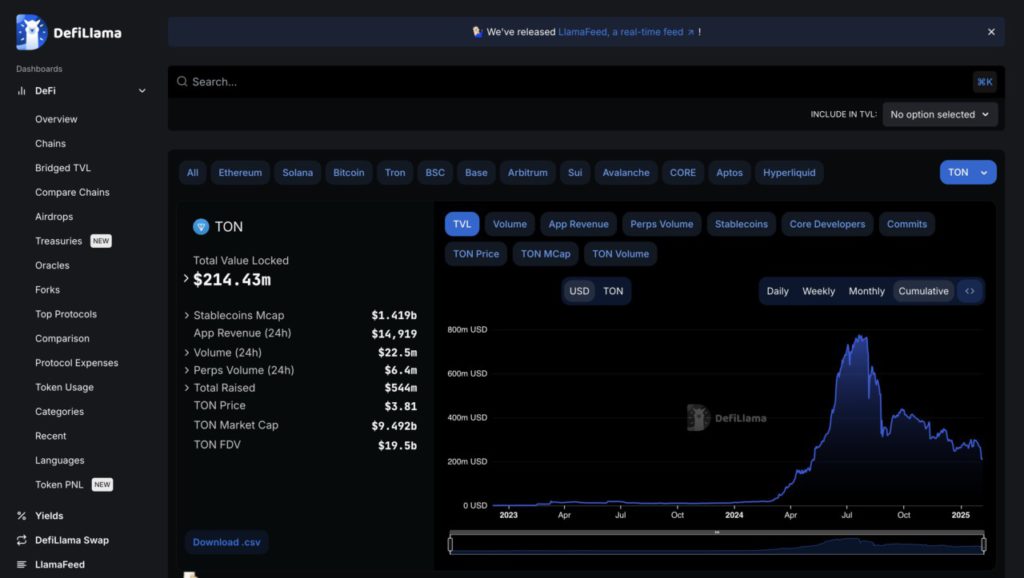Click the DefiLlama logo
Viewport: 1024px width, 578px height.
click(69, 32)
